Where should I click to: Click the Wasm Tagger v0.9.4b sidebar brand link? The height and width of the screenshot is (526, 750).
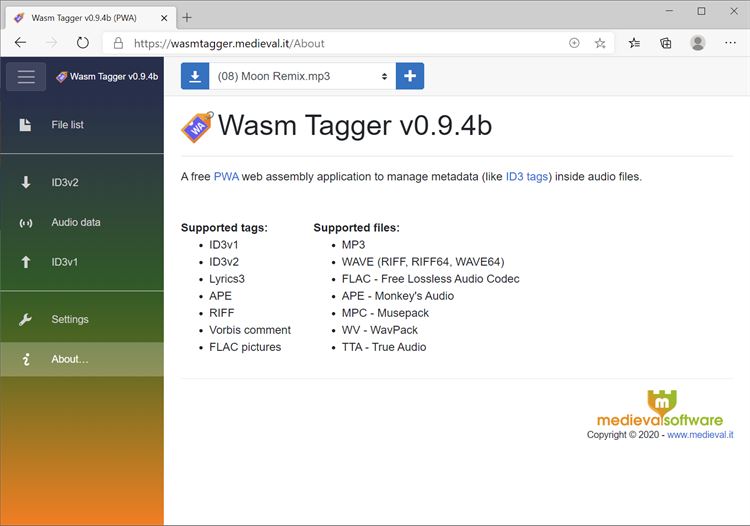[x=107, y=77]
